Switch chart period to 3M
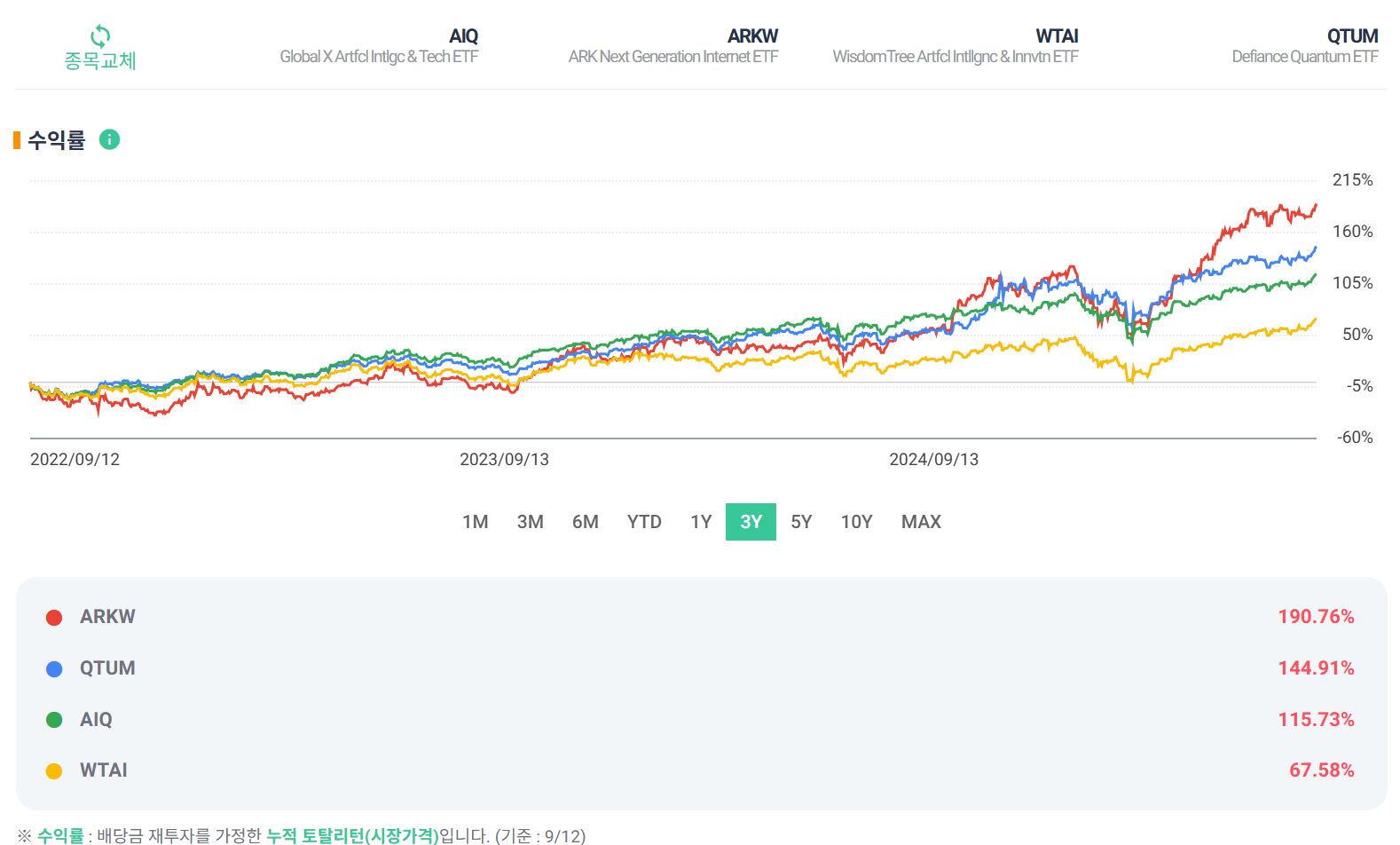The image size is (1400, 845). (x=531, y=522)
